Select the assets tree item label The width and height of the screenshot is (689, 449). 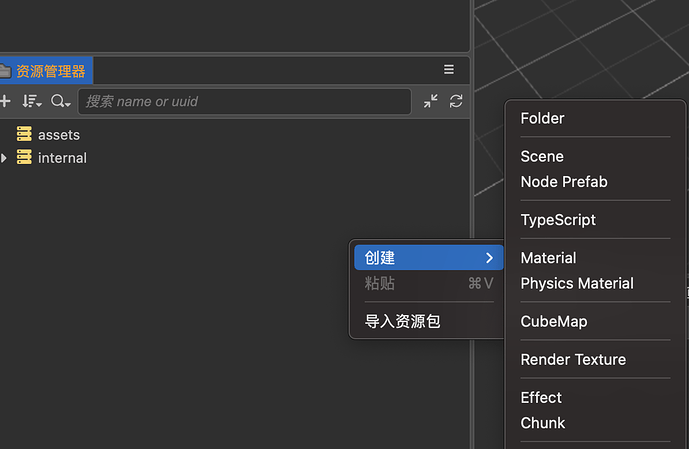[59, 134]
